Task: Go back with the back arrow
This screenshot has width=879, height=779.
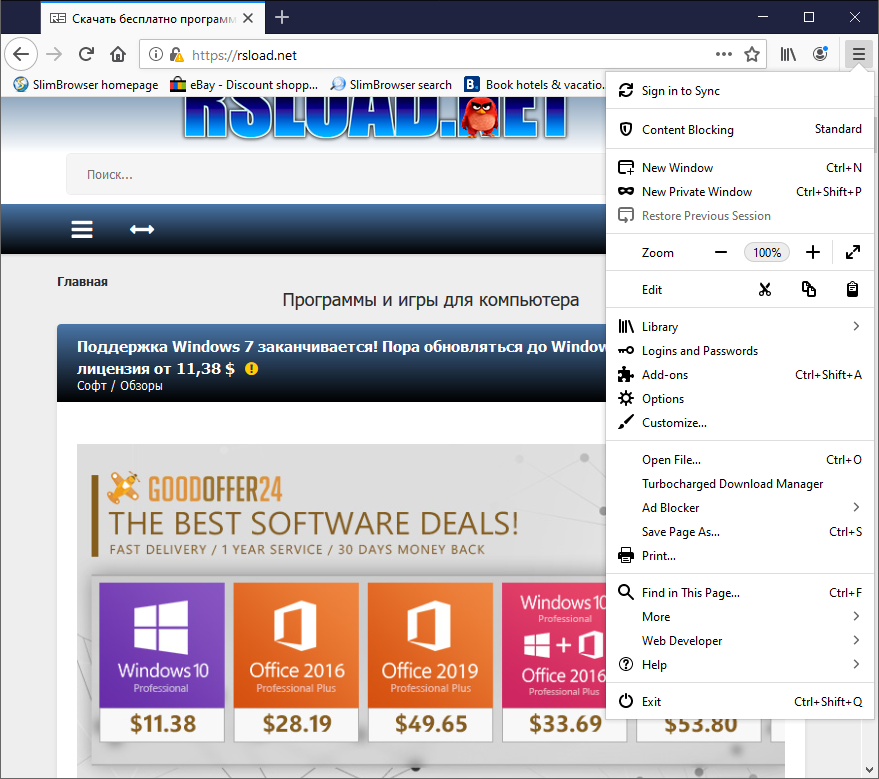Action: pyautogui.click(x=21, y=54)
